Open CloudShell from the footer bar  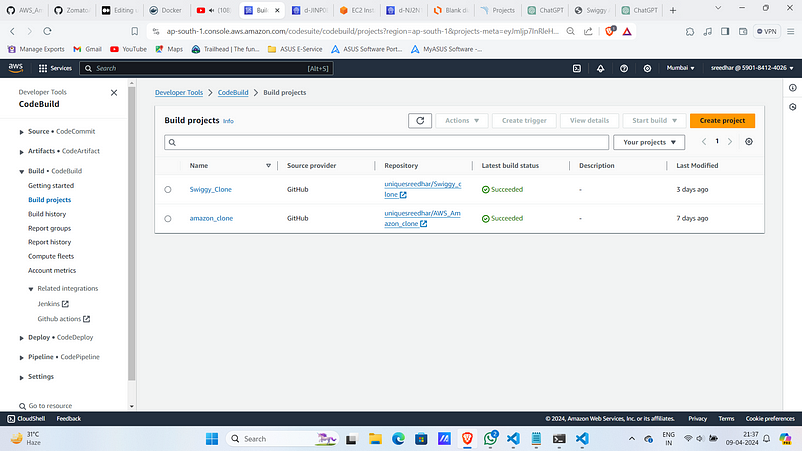tap(26, 419)
